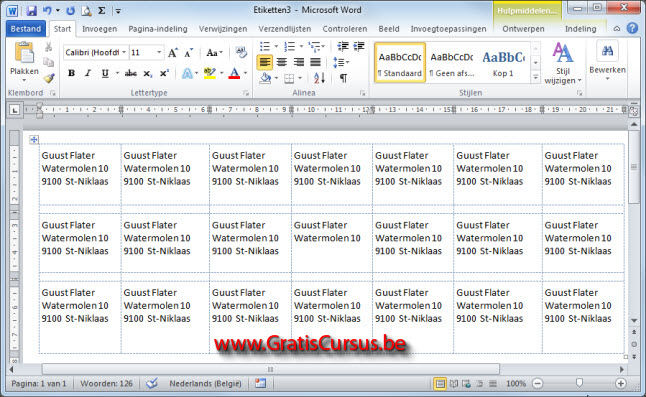This screenshot has width=646, height=397.
Task: Click the tab selector box left of ruler
Action: 15,110
